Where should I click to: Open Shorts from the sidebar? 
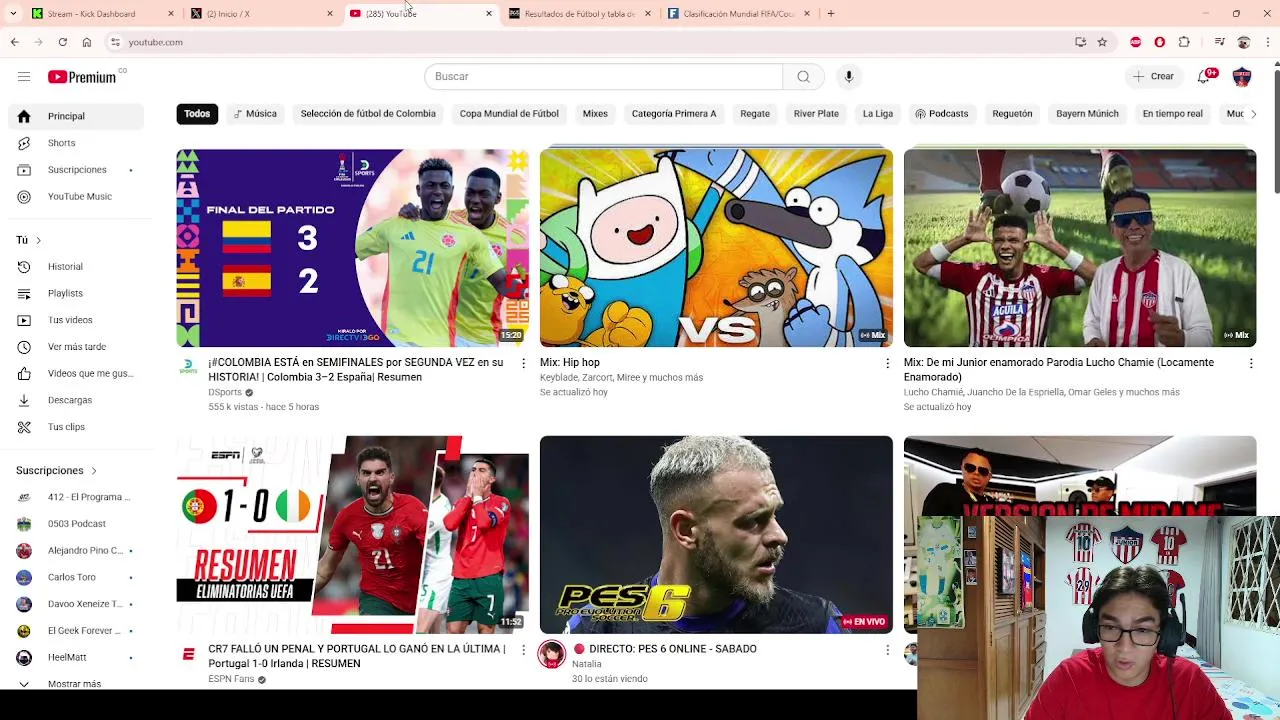(76, 143)
